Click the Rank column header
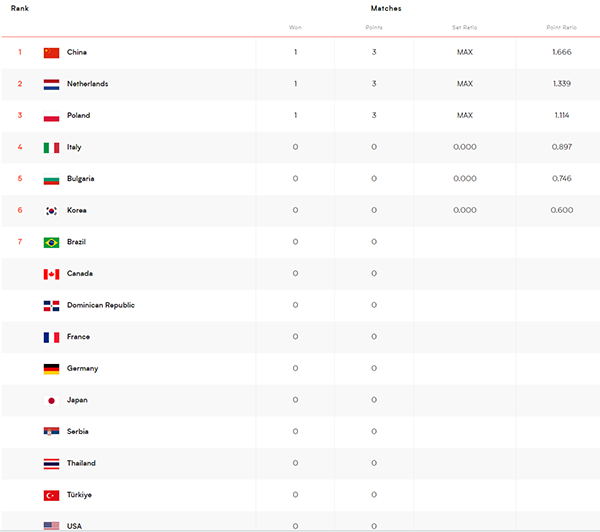The width and height of the screenshot is (600, 532). click(x=20, y=8)
